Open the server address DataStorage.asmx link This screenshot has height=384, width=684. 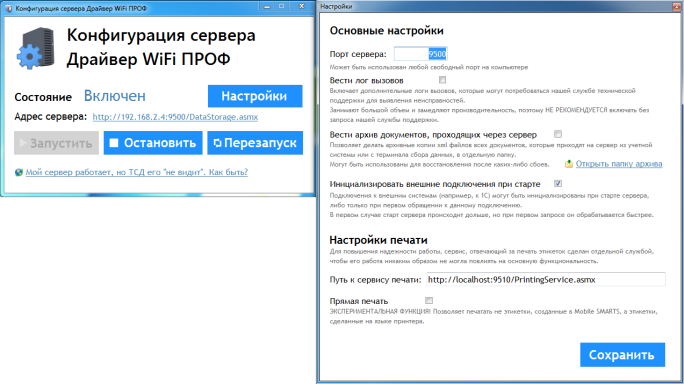tap(175, 117)
